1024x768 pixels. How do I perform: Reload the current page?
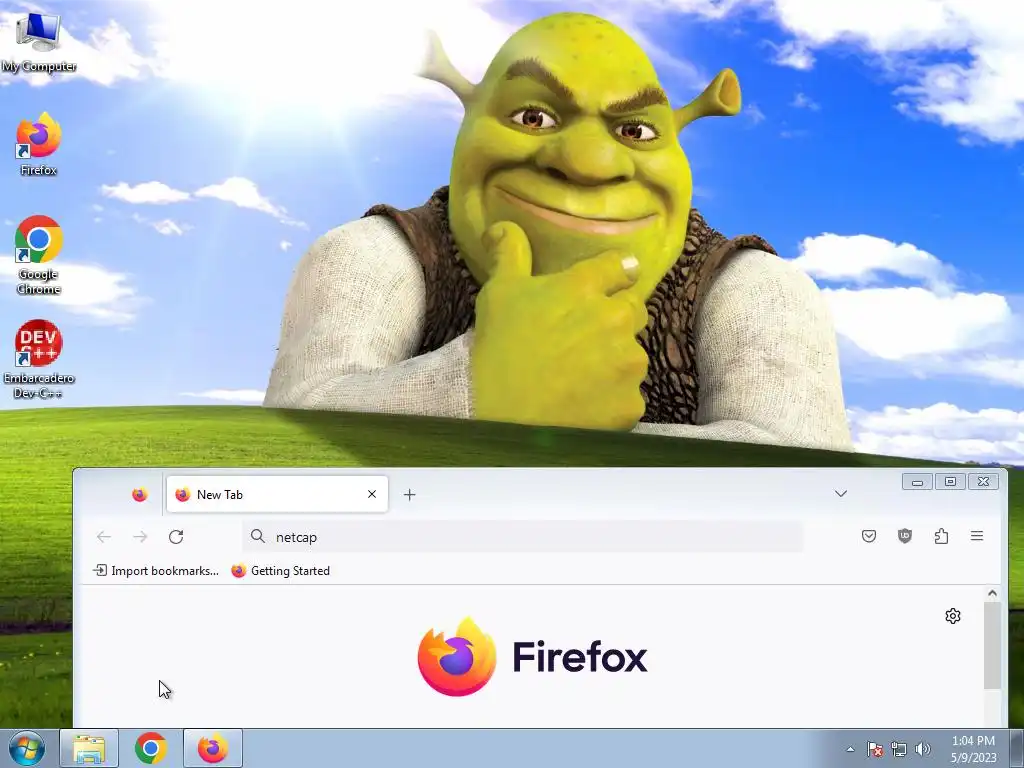(176, 537)
